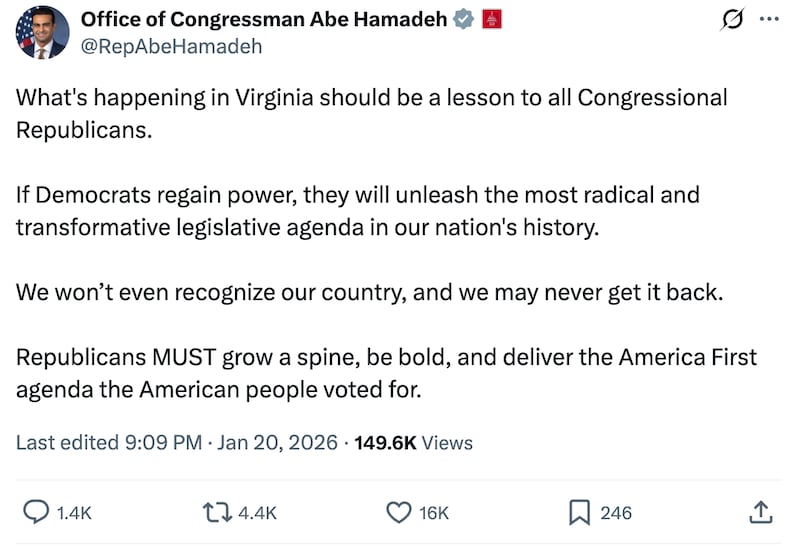800x549 pixels.
Task: Click the red affiliation badge beside name
Action: (x=491, y=19)
